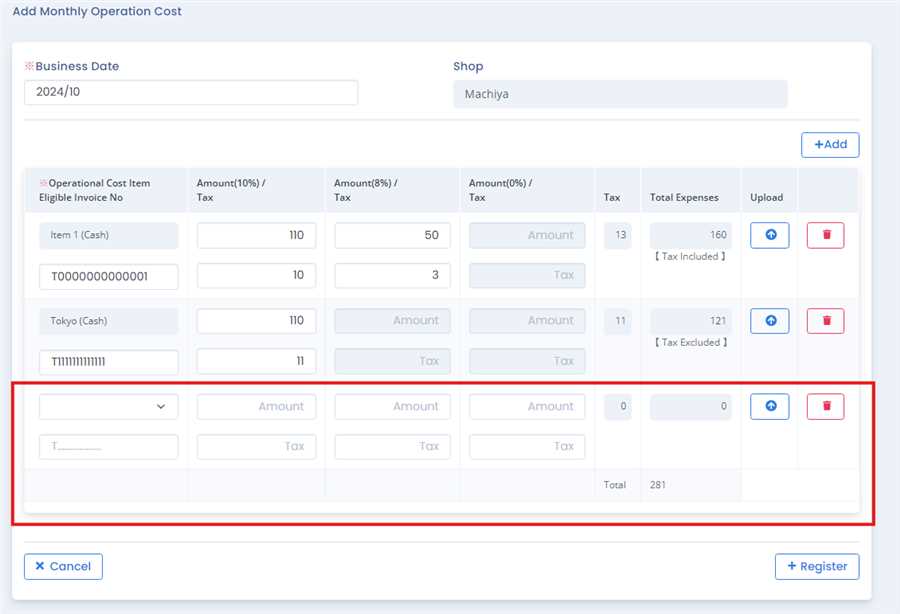900x614 pixels.
Task: Delete the empty third row via trash icon
Action: pos(826,406)
